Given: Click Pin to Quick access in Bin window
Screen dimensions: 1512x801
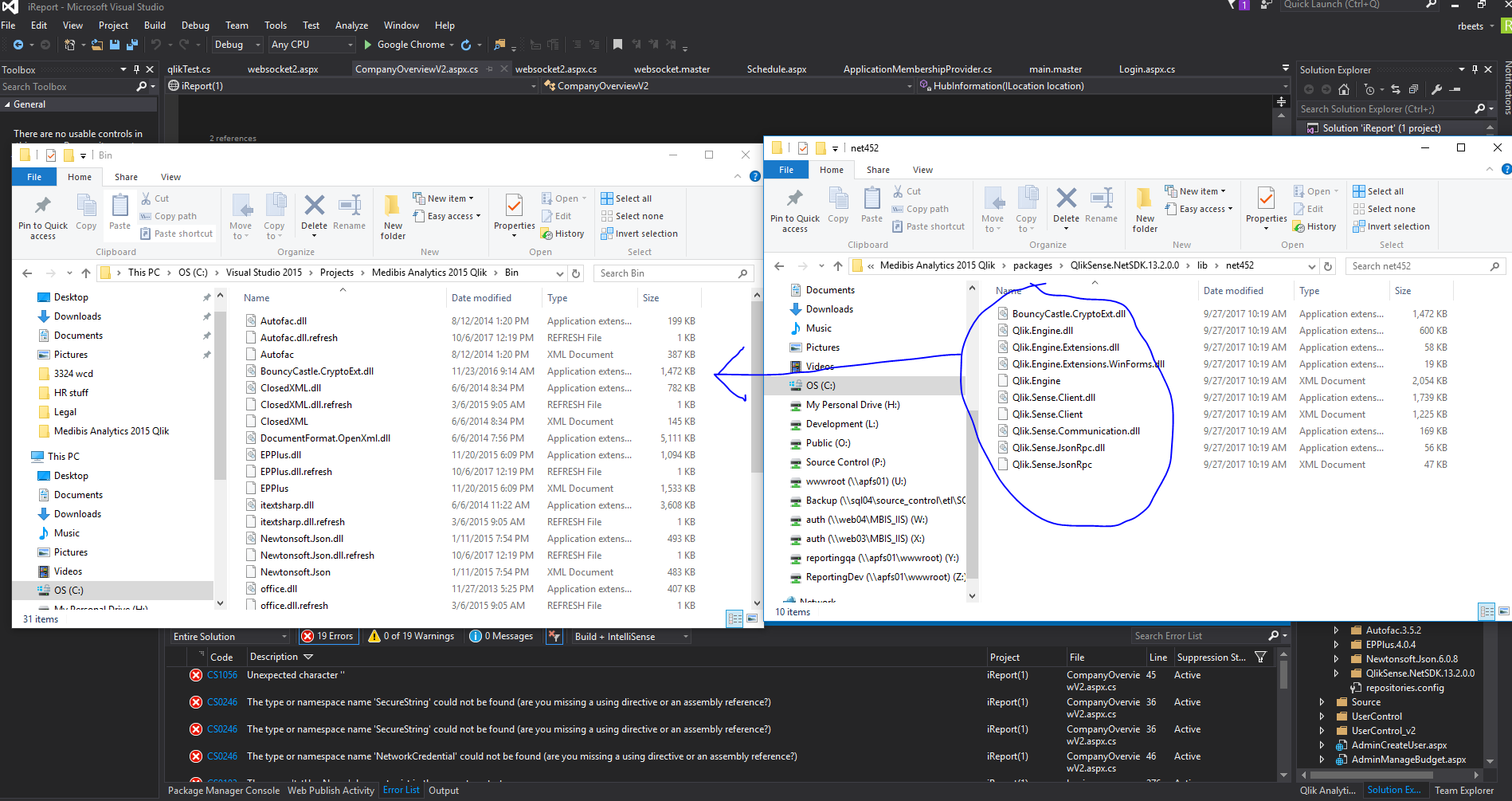Looking at the screenshot, I should coord(43,217).
